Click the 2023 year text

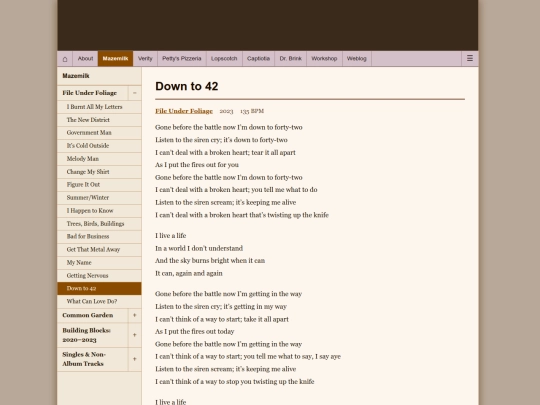(226, 111)
